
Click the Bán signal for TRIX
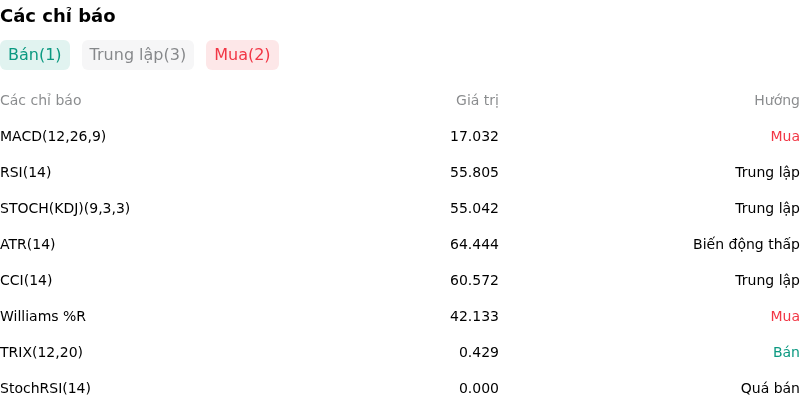[786, 352]
